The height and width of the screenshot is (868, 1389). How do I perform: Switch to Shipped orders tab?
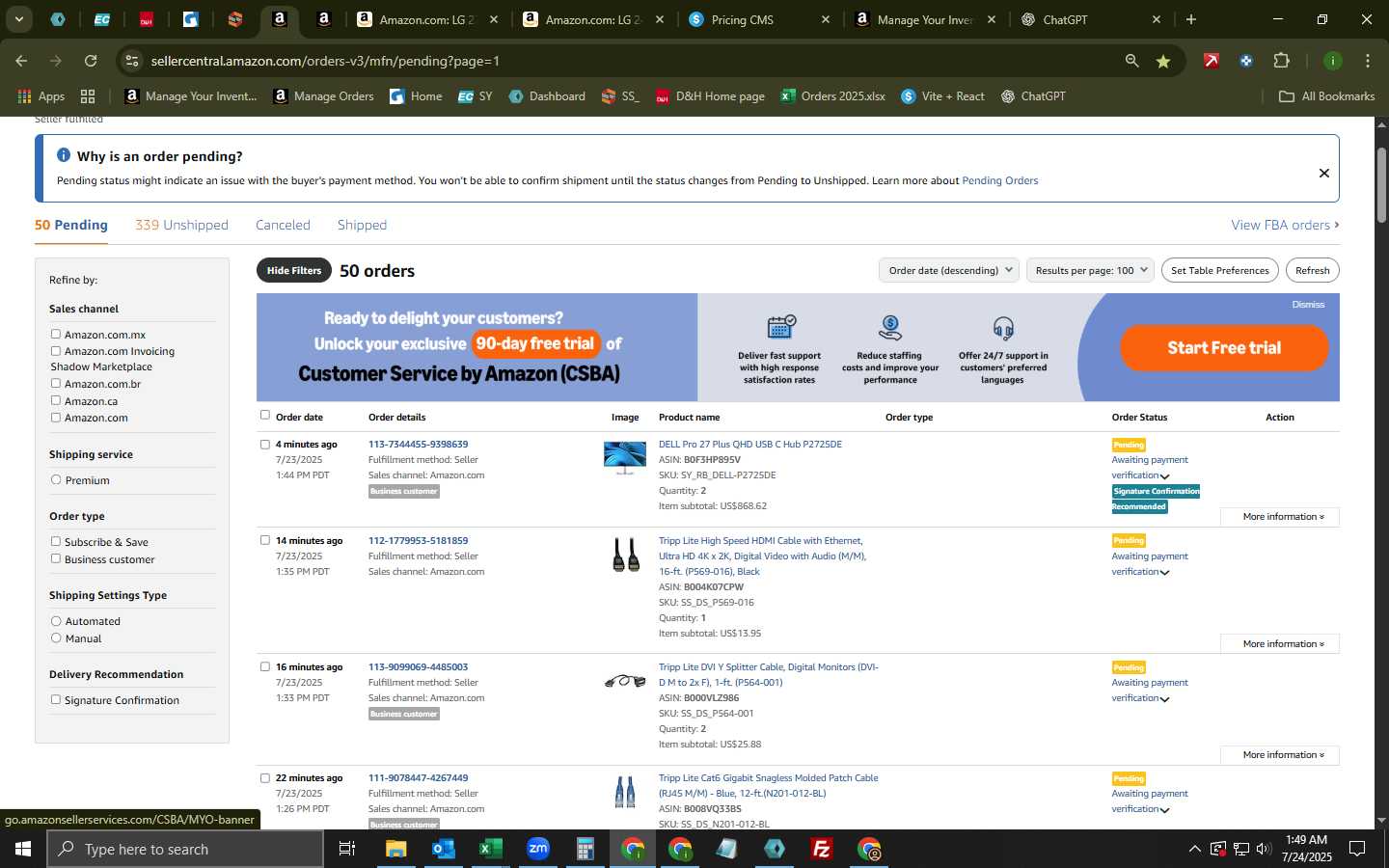point(362,225)
